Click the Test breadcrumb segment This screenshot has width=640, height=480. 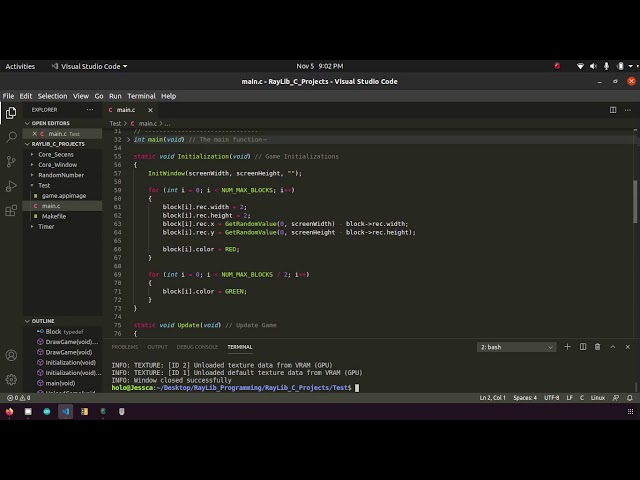point(115,123)
